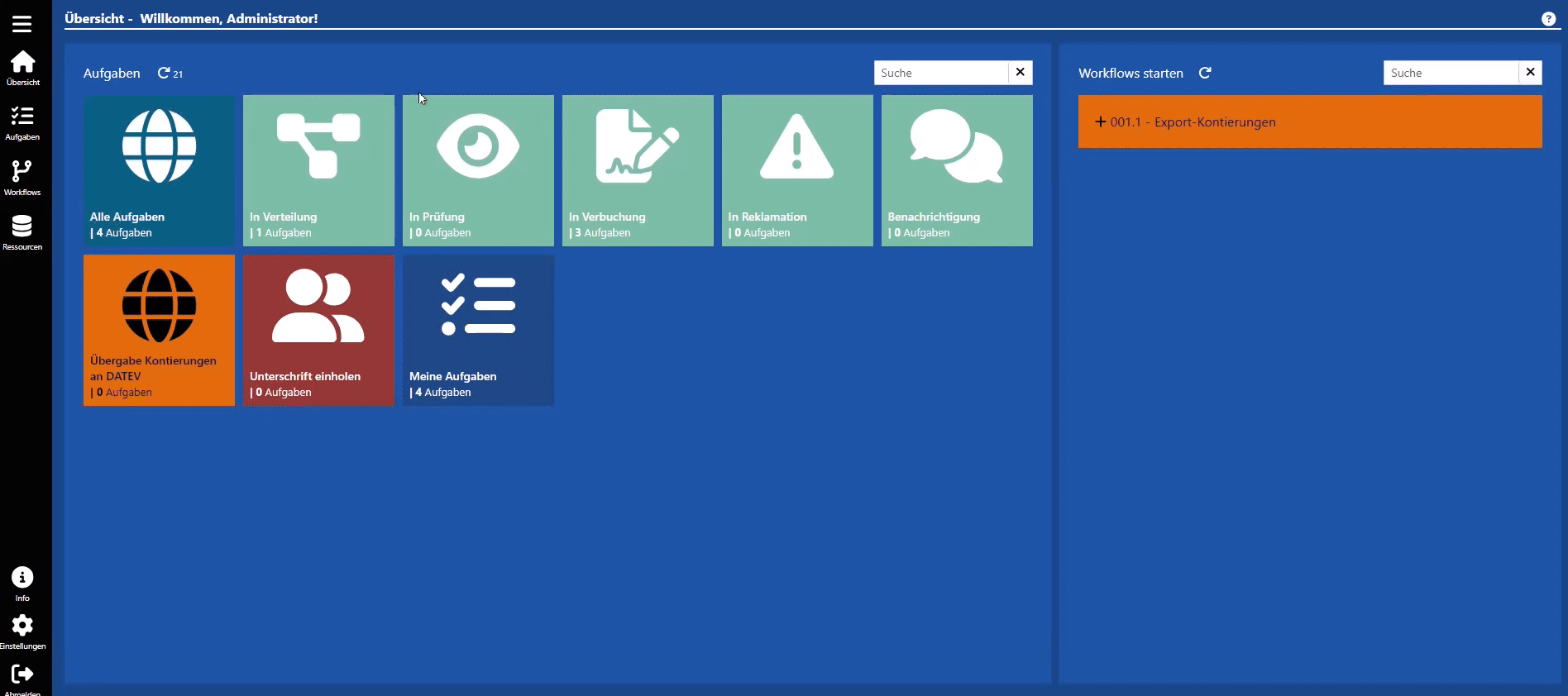1568x696 pixels.
Task: Open the help question mark icon
Action: point(1548,19)
